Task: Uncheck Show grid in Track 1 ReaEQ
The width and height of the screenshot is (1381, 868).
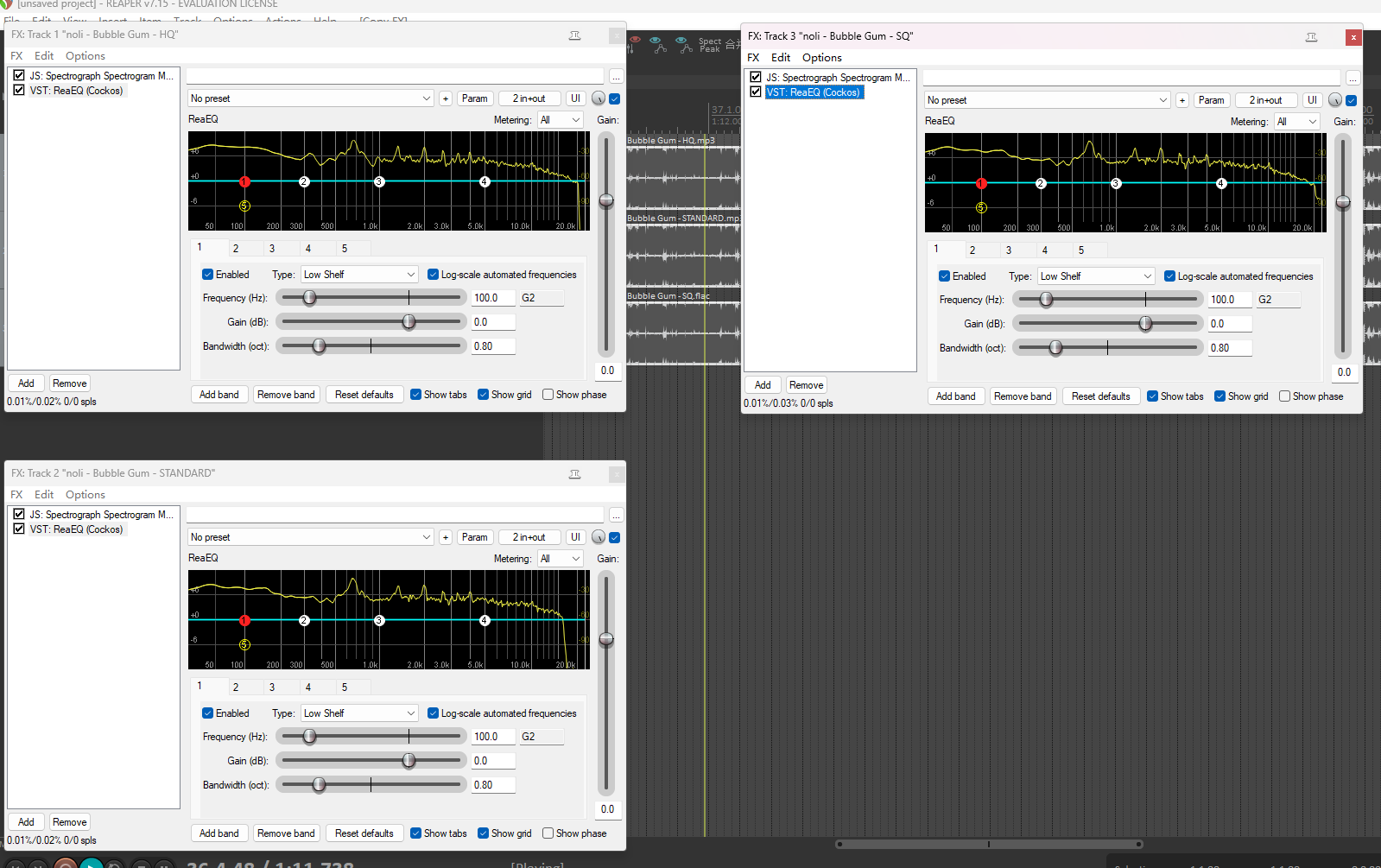Action: [484, 395]
